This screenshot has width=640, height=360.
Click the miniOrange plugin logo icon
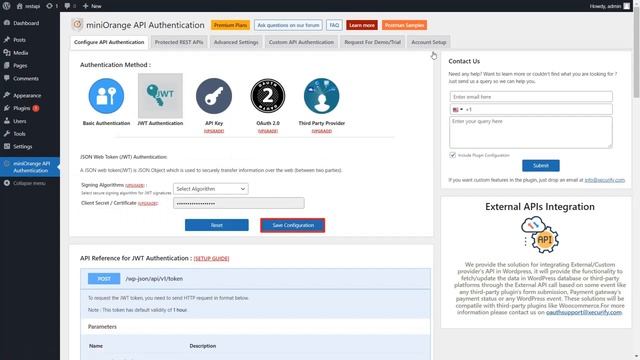(x=77, y=25)
